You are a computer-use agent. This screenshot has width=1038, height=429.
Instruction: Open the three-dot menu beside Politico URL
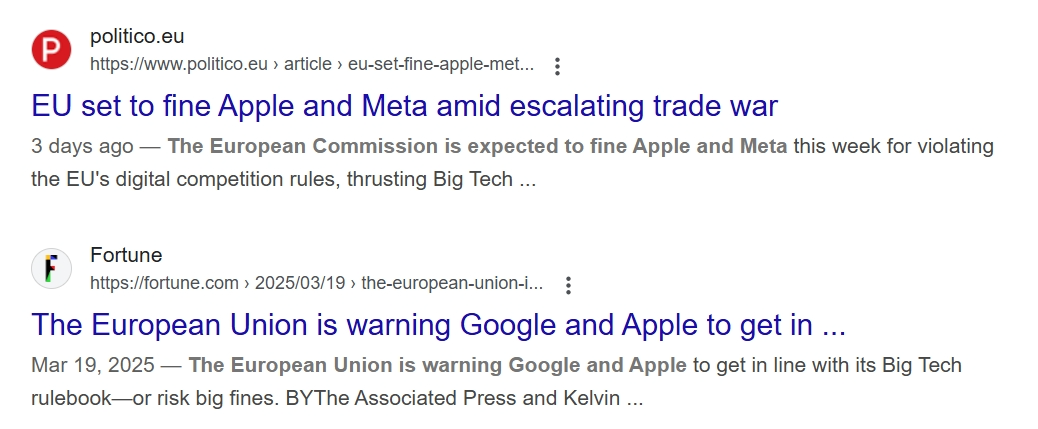557,66
